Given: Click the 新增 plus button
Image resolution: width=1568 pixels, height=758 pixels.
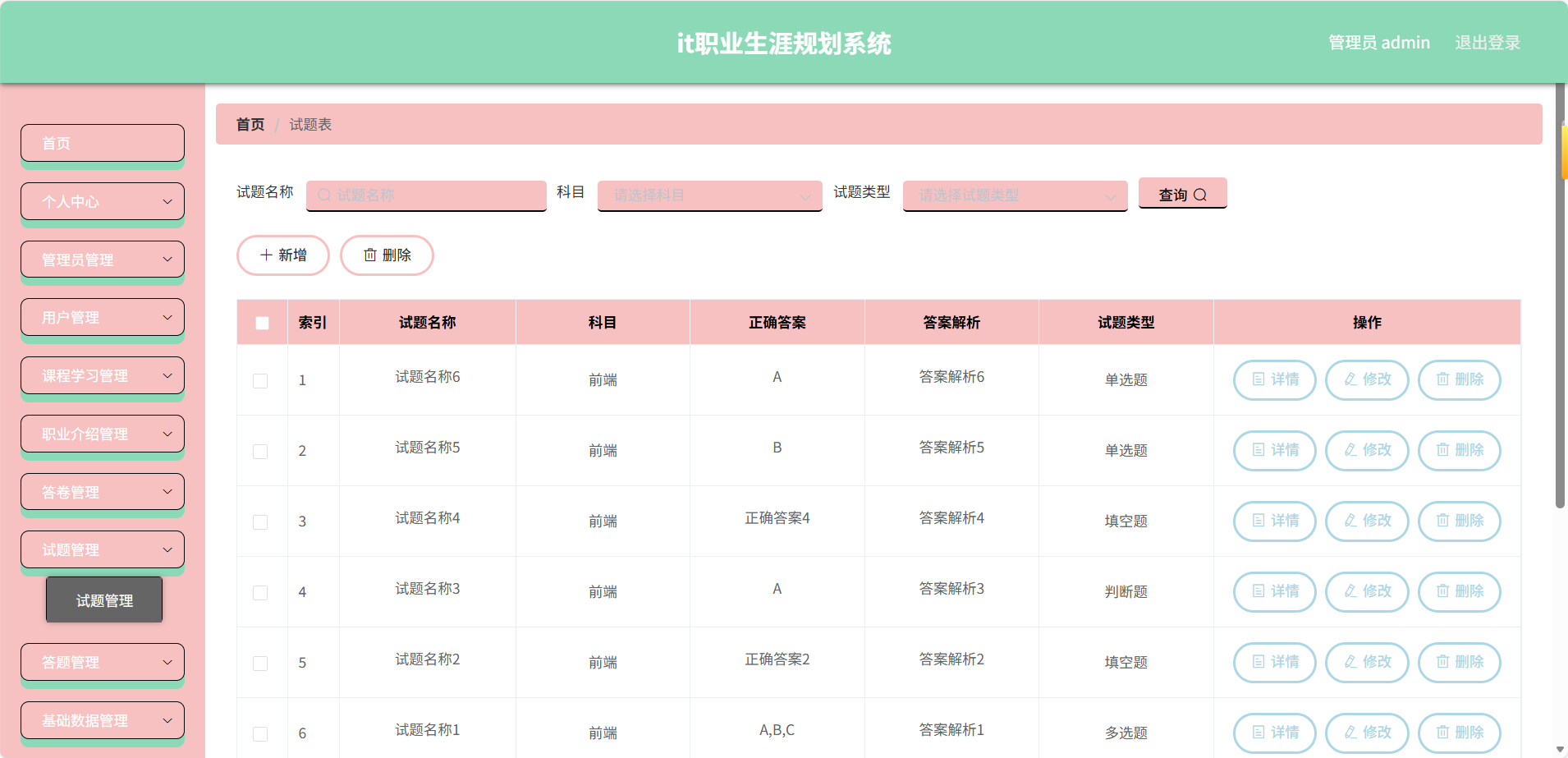Looking at the screenshot, I should [x=283, y=255].
